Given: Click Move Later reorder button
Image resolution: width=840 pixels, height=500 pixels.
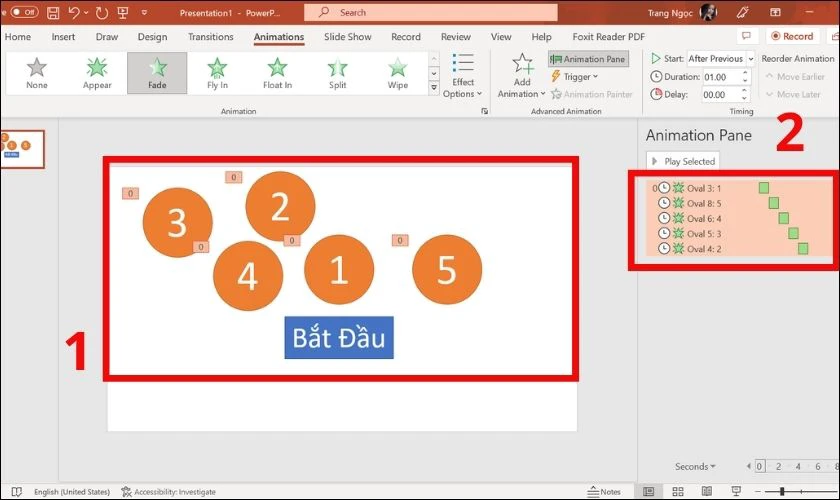Looking at the screenshot, I should pos(793,94).
